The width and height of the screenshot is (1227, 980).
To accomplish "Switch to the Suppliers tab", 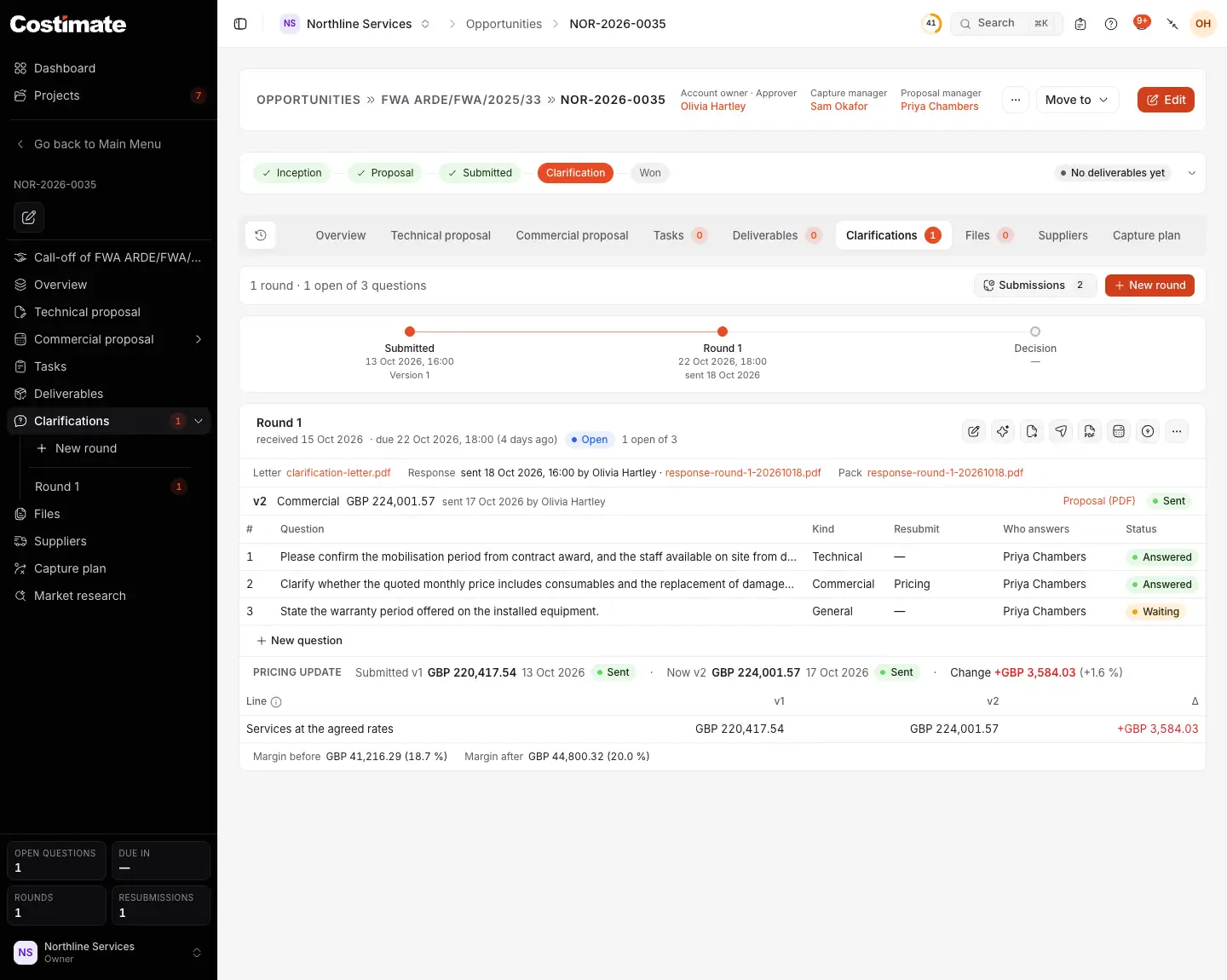I will tap(1063, 235).
